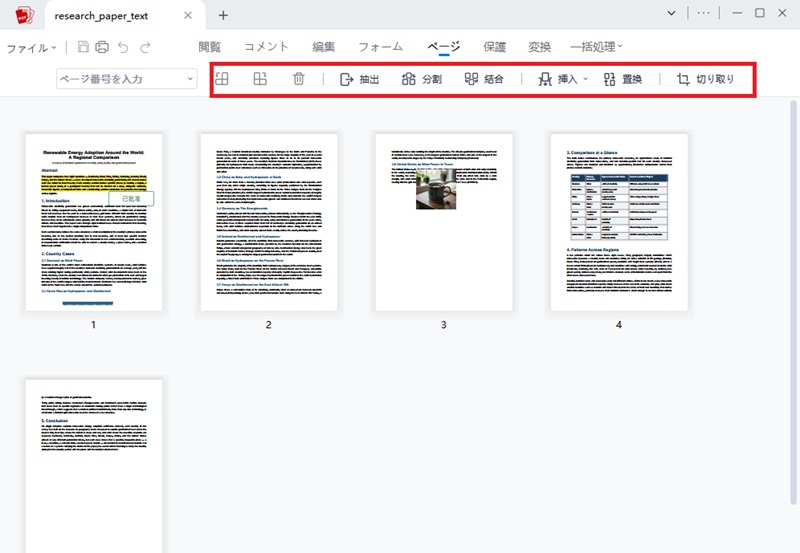Click the print icon
This screenshot has height=553, width=800.
pyautogui.click(x=102, y=47)
